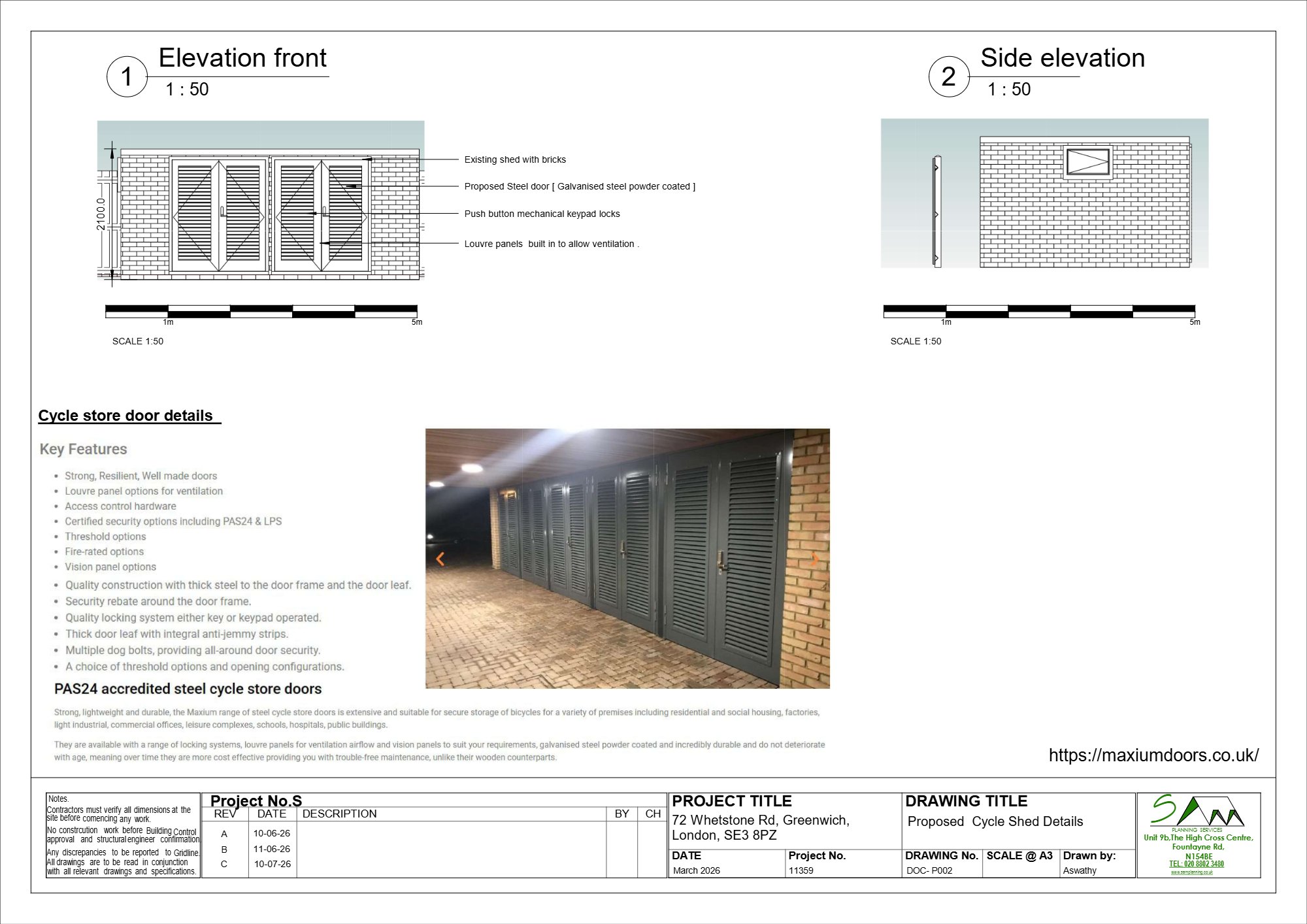Click '1 : 50' under Side elevation

tap(1009, 90)
